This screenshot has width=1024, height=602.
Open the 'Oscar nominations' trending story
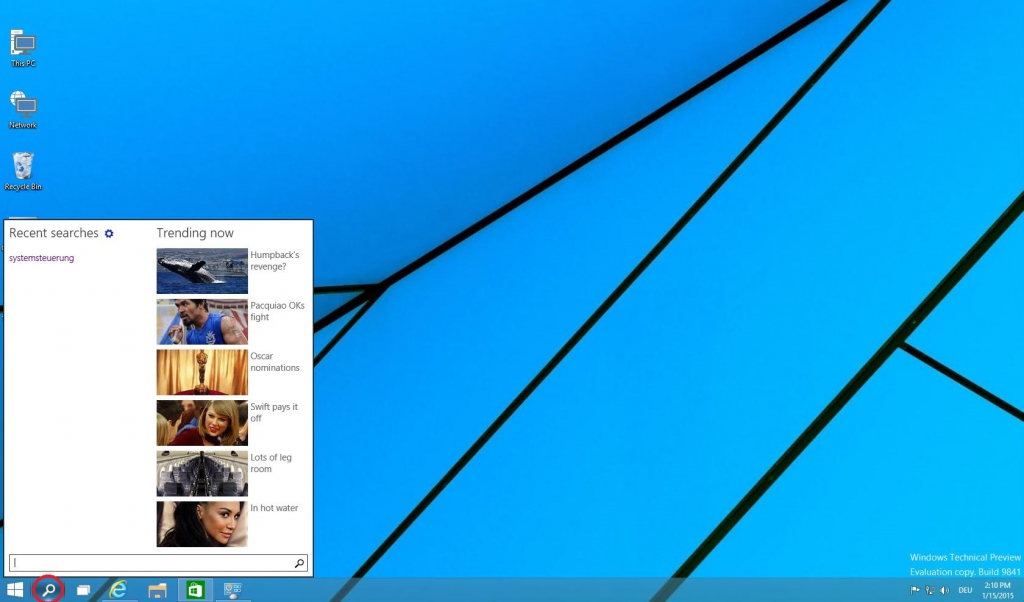(274, 362)
